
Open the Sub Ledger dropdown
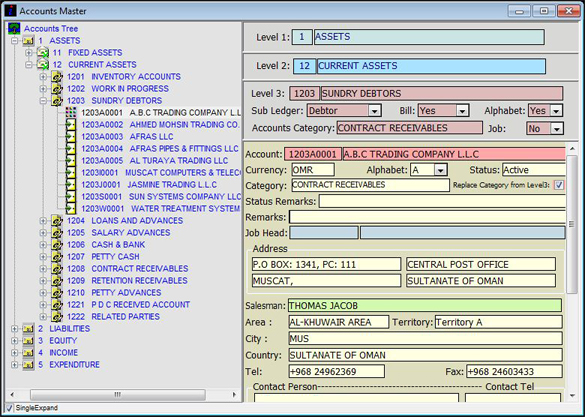point(374,111)
